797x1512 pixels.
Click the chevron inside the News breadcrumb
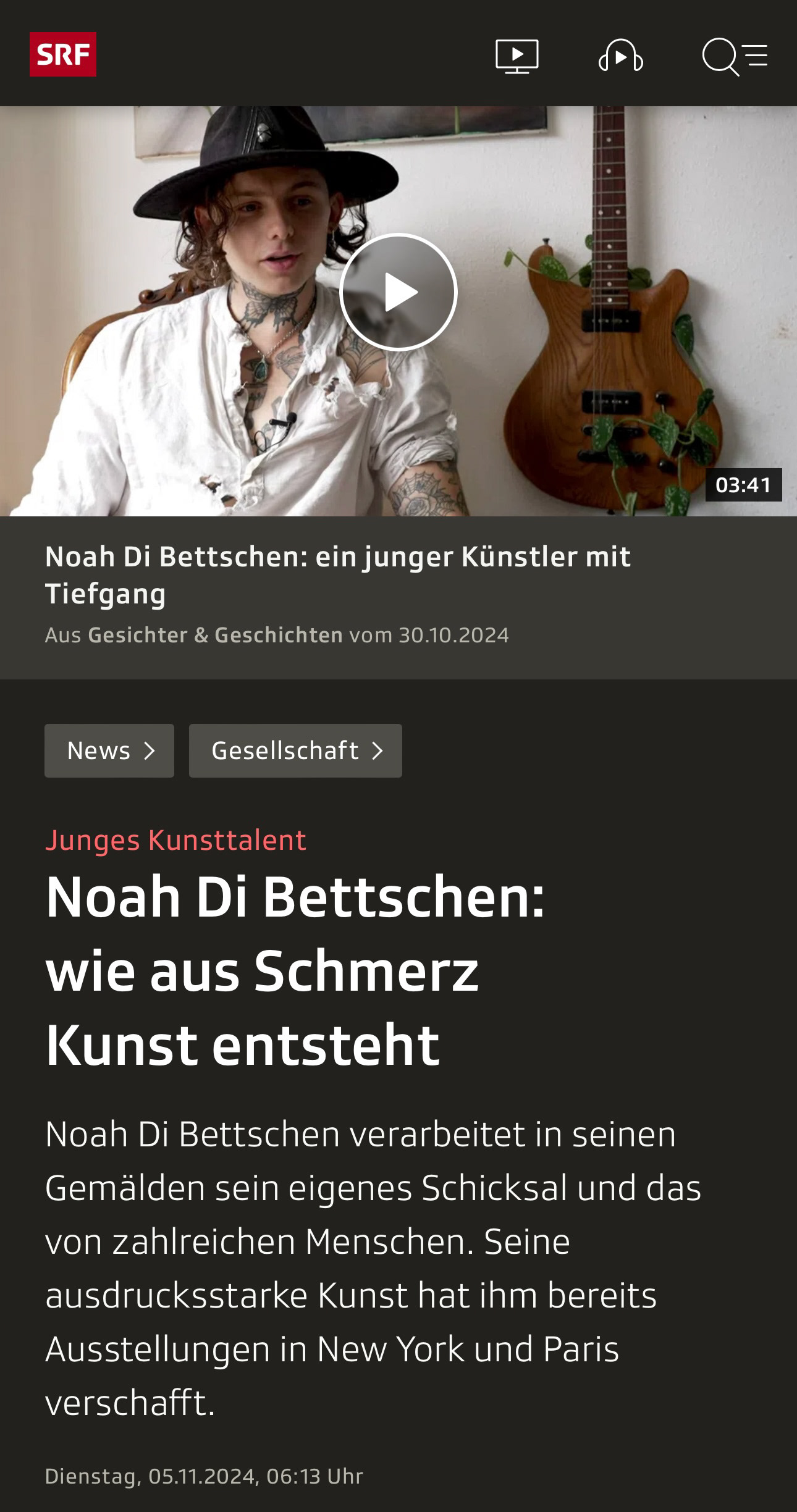tap(149, 751)
